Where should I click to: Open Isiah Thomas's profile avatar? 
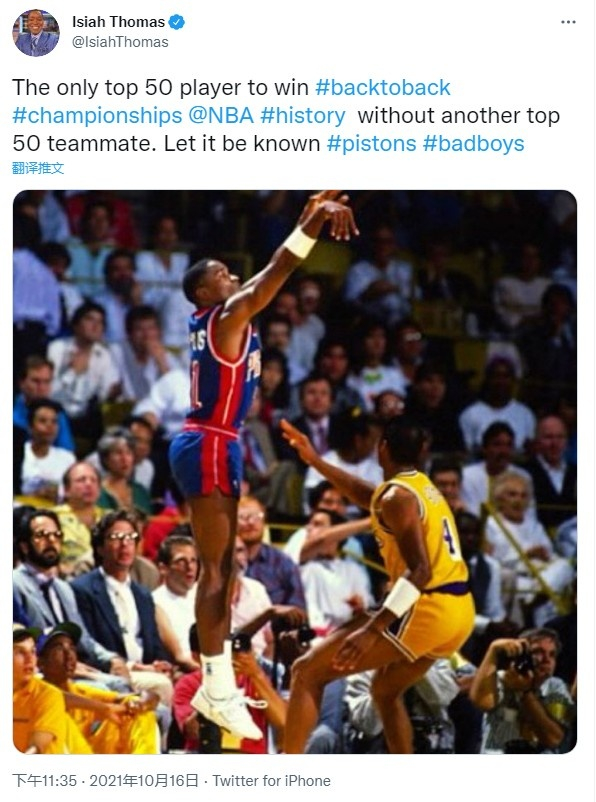(36, 32)
